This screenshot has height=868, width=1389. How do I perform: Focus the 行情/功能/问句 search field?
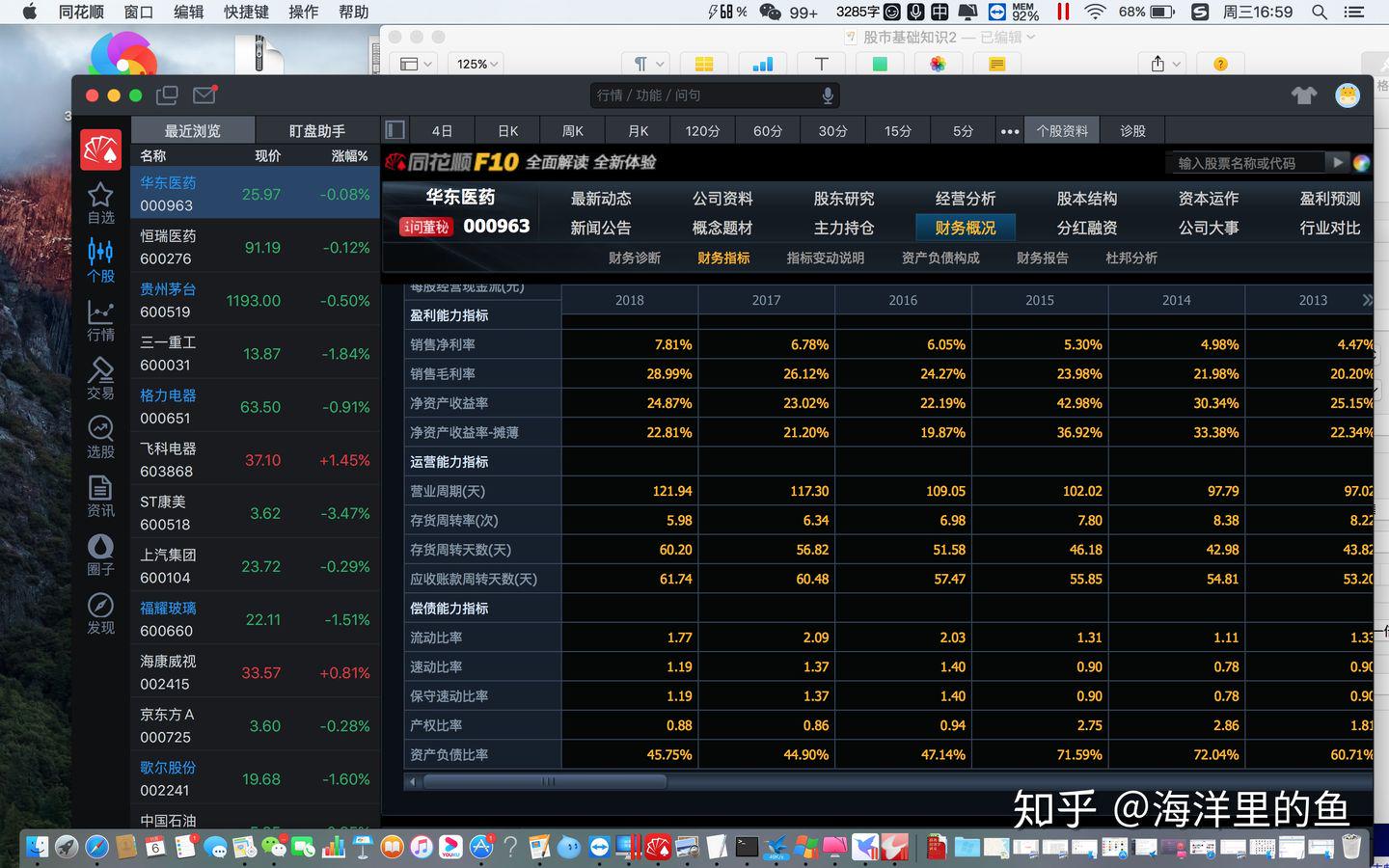tap(714, 95)
